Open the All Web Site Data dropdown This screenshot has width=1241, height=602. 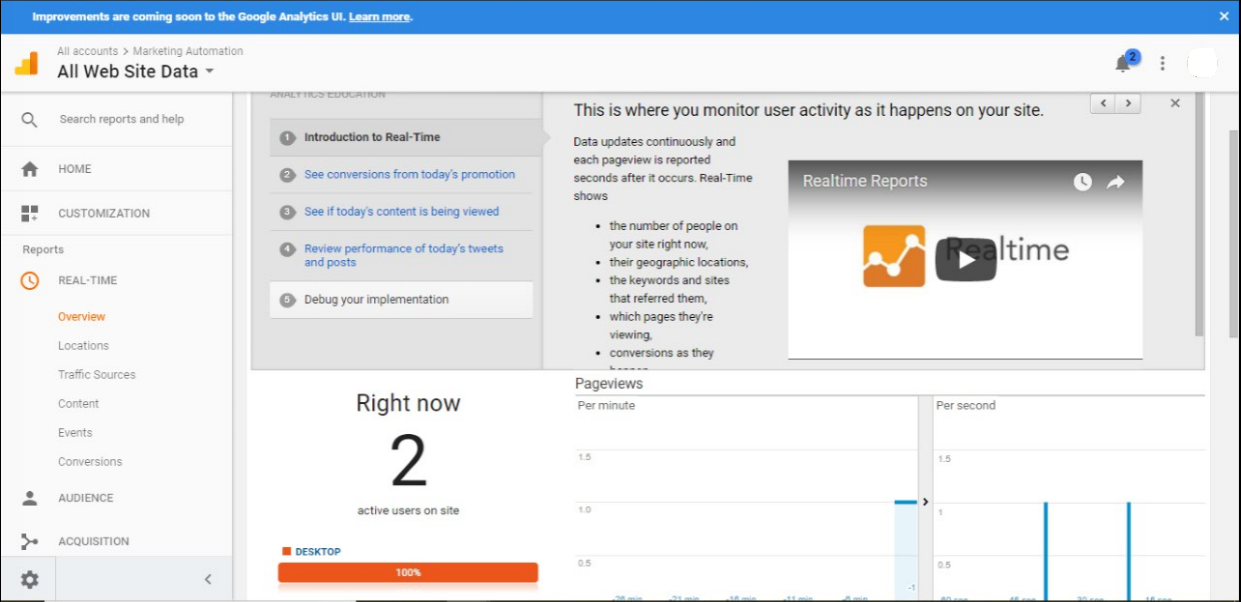(x=135, y=71)
